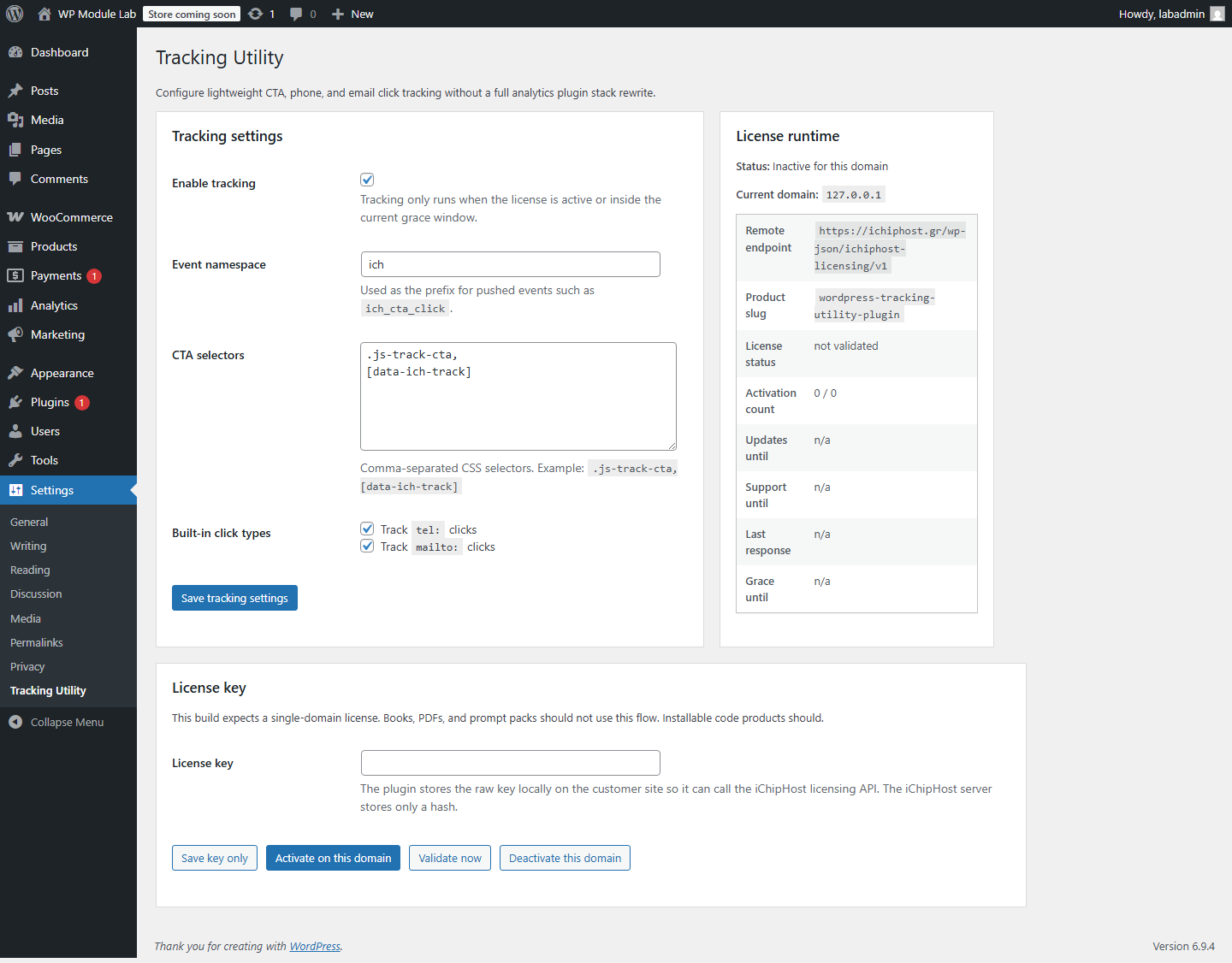1232x963 pixels.
Task: Select the Tracking Utility submenu item
Action: point(48,690)
